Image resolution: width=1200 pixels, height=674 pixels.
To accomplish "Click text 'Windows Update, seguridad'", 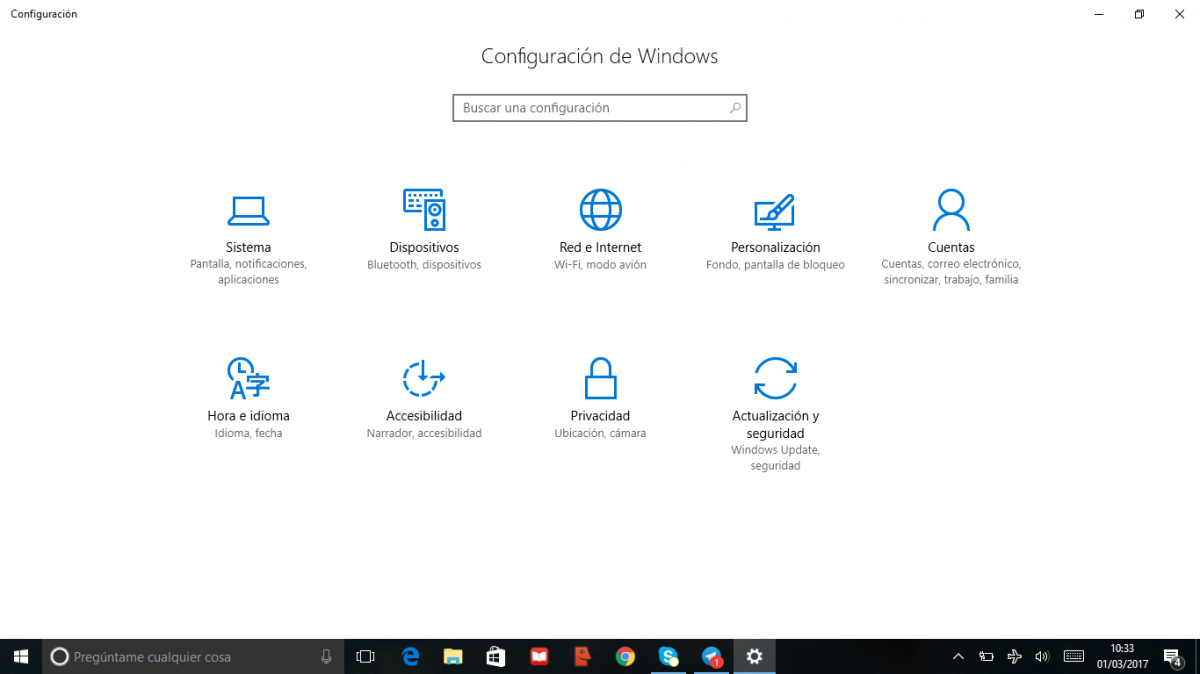I will tap(775, 458).
